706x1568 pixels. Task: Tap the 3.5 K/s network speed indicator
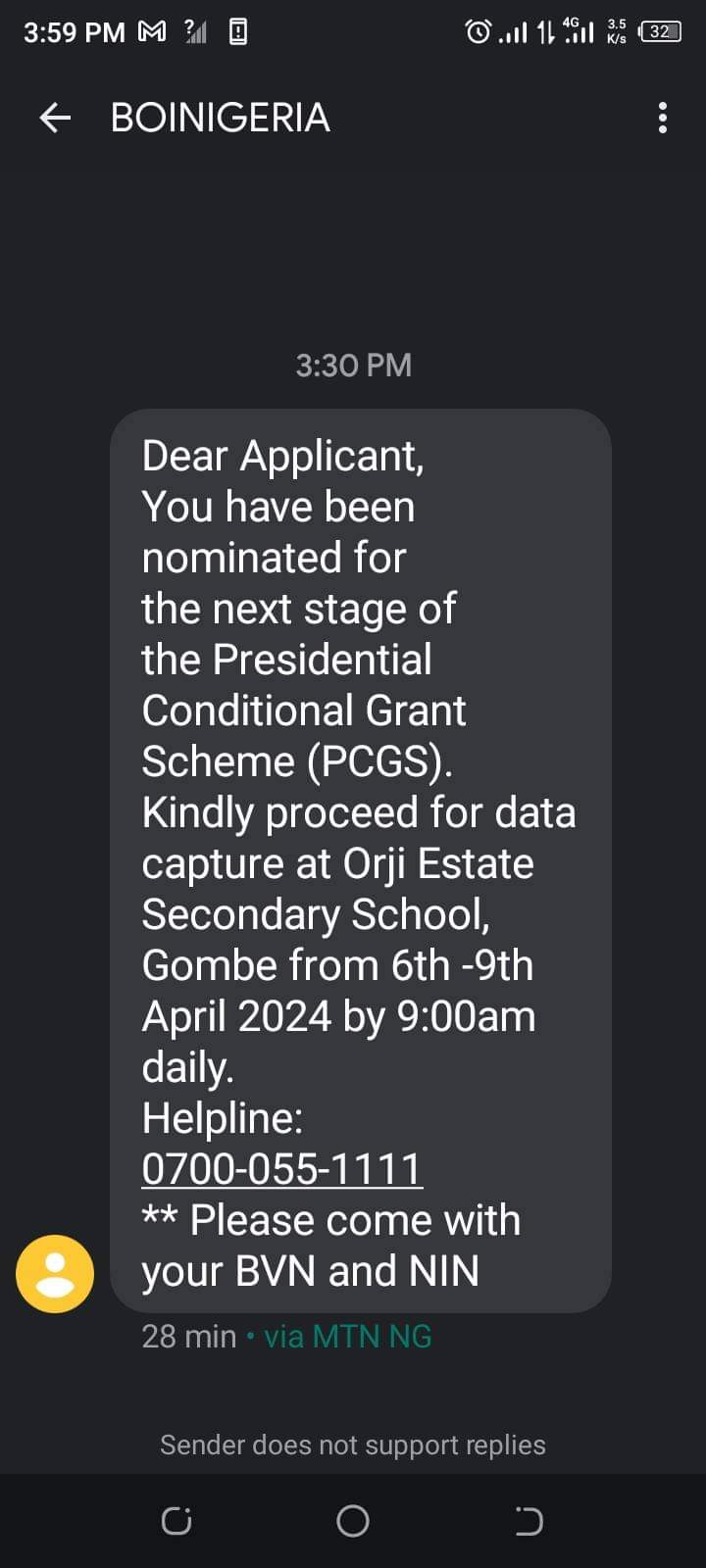(617, 32)
